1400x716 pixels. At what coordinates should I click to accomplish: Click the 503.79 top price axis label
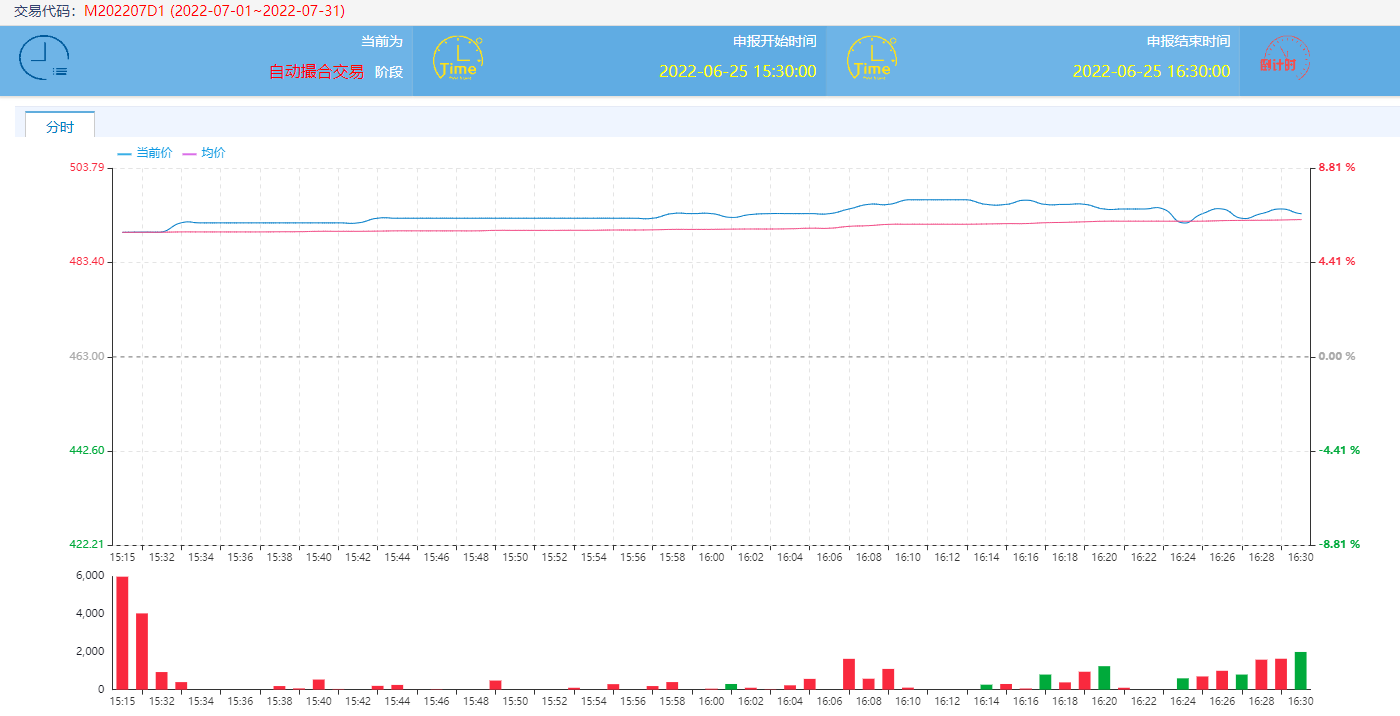tap(86, 167)
